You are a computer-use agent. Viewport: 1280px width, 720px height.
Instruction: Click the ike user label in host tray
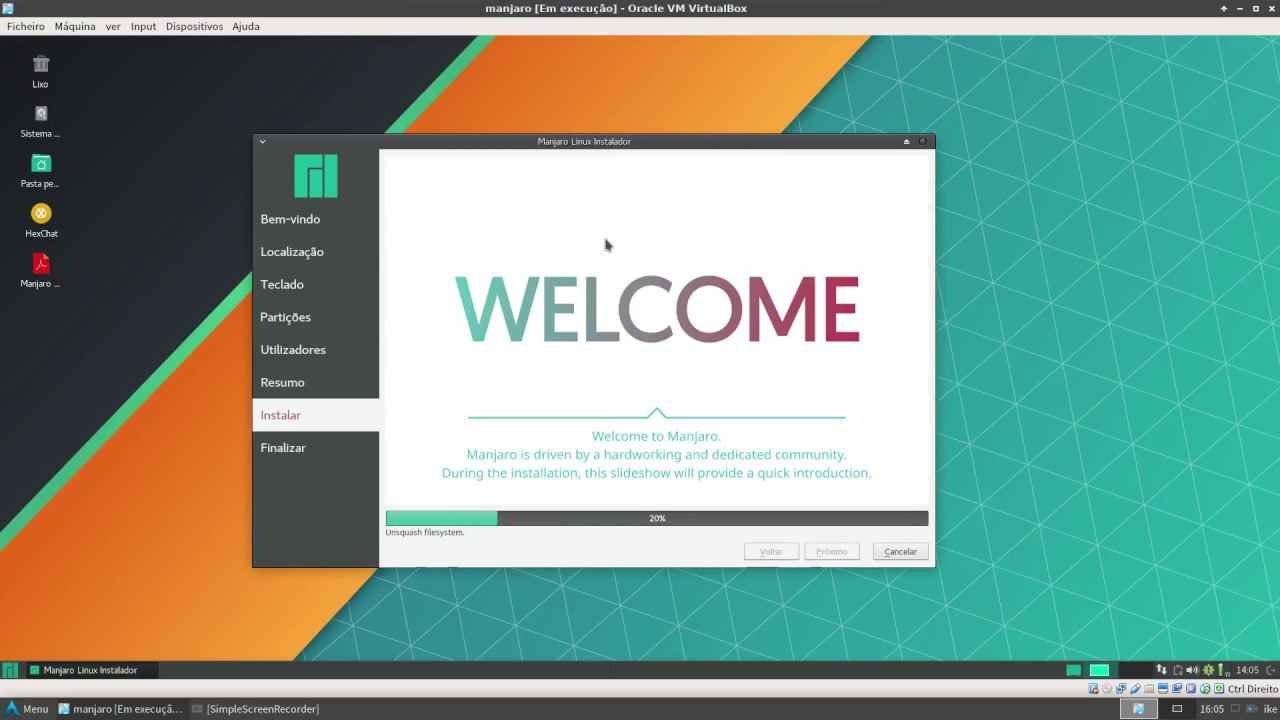pos(1270,709)
